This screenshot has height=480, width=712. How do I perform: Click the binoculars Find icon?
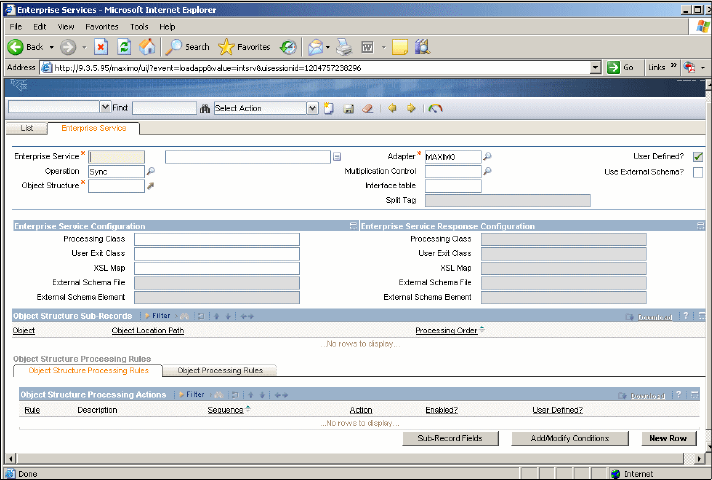(205, 108)
